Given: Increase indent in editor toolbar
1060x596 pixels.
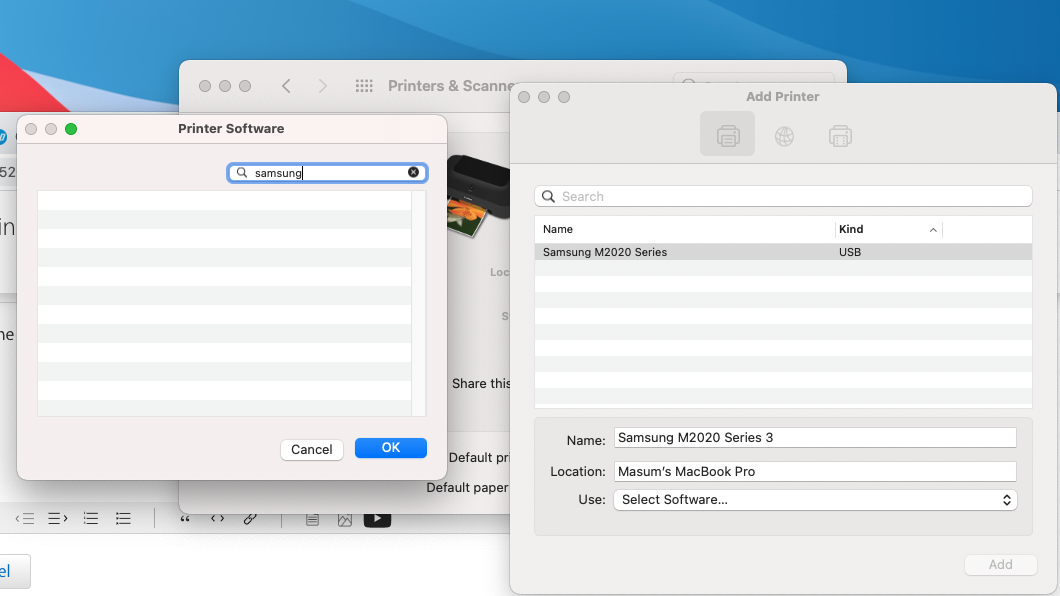Looking at the screenshot, I should point(58,518).
